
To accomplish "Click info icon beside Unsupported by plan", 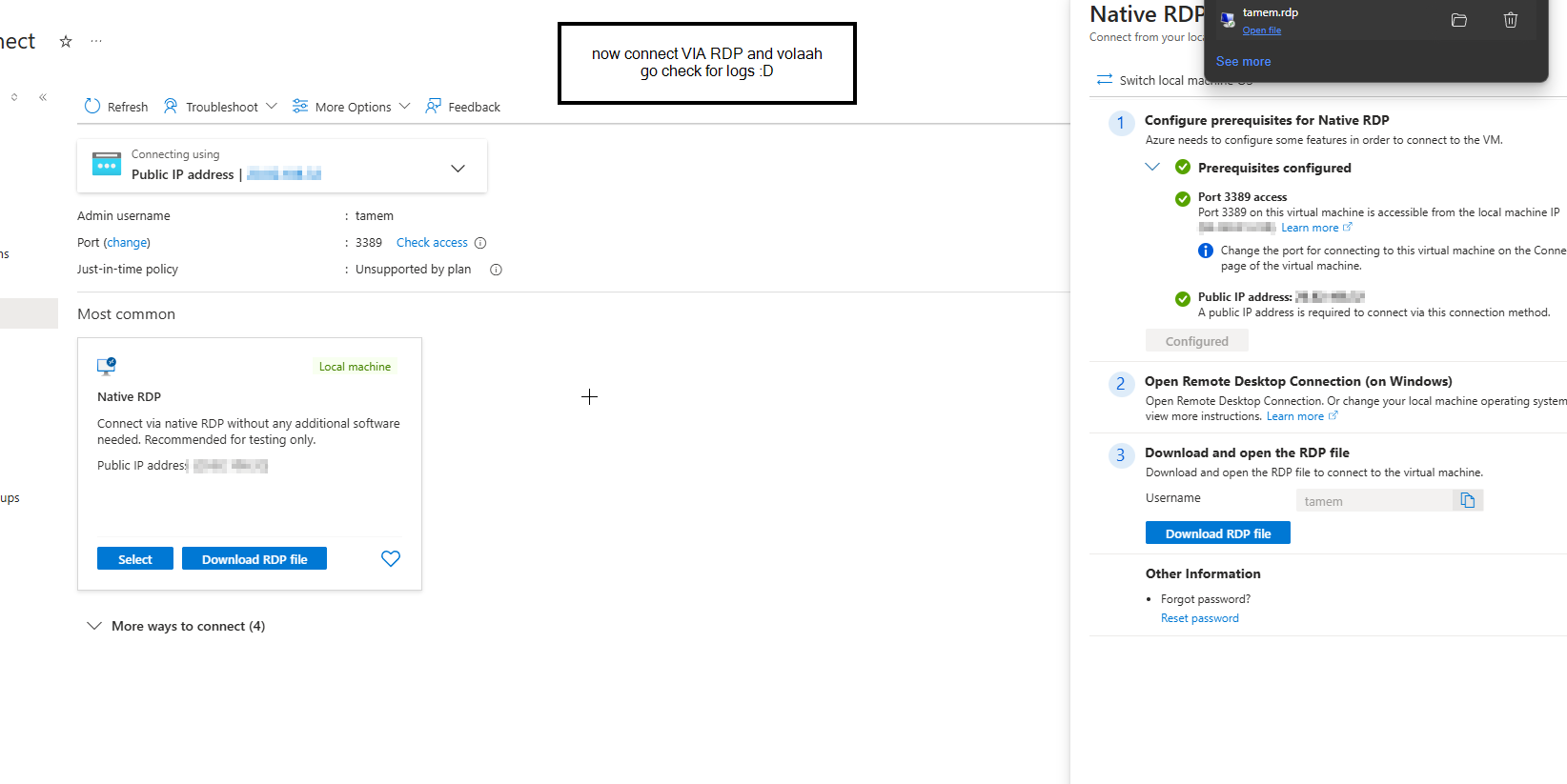I will tap(496, 270).
